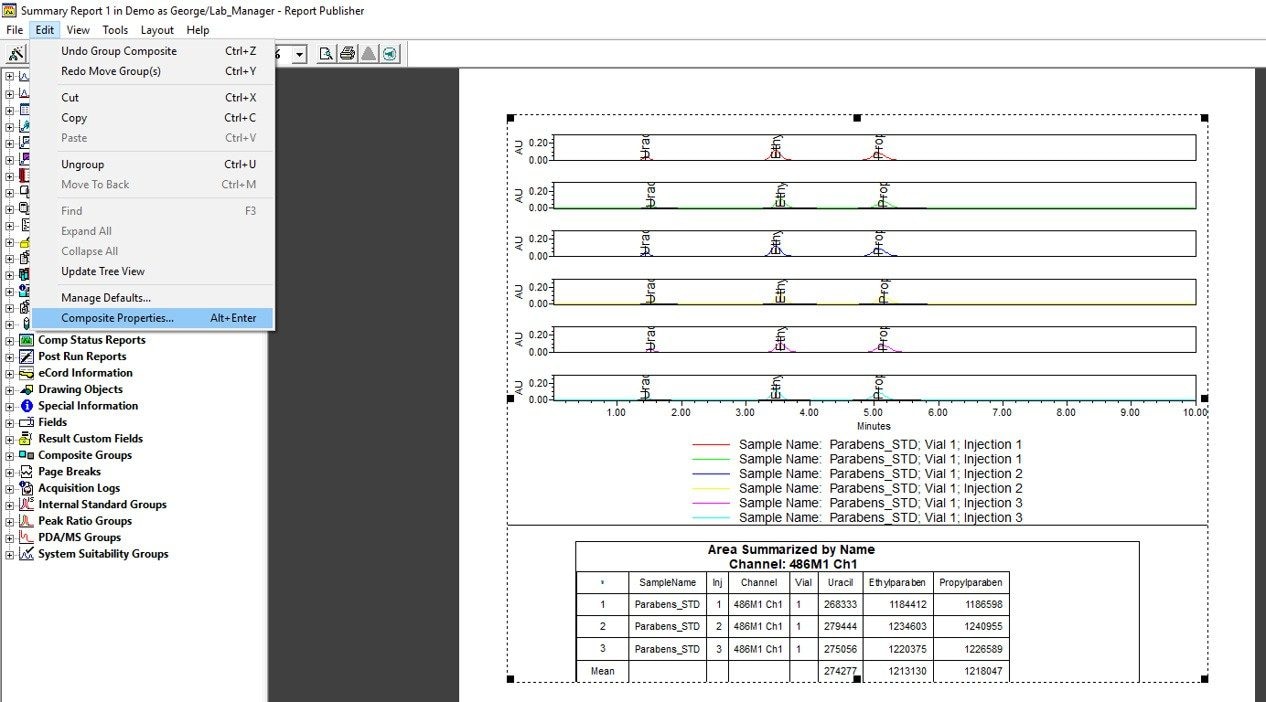Click the Page Breaks tree icon

(x=25, y=472)
